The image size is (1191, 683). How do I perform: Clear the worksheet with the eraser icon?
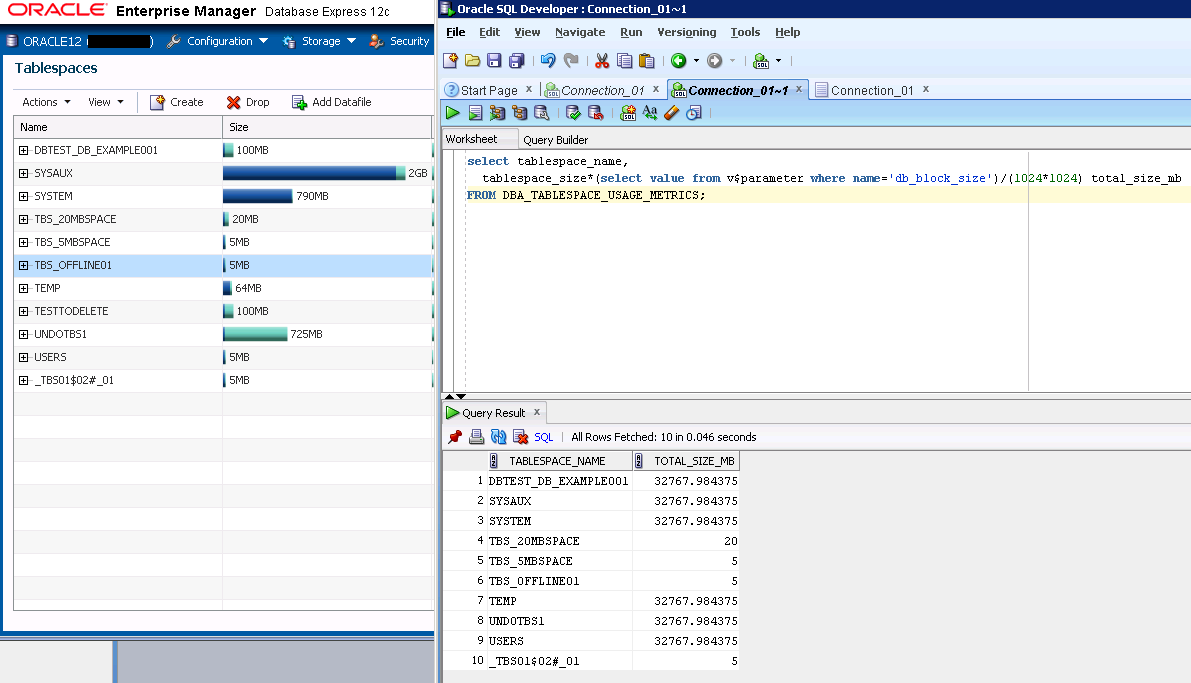(672, 113)
